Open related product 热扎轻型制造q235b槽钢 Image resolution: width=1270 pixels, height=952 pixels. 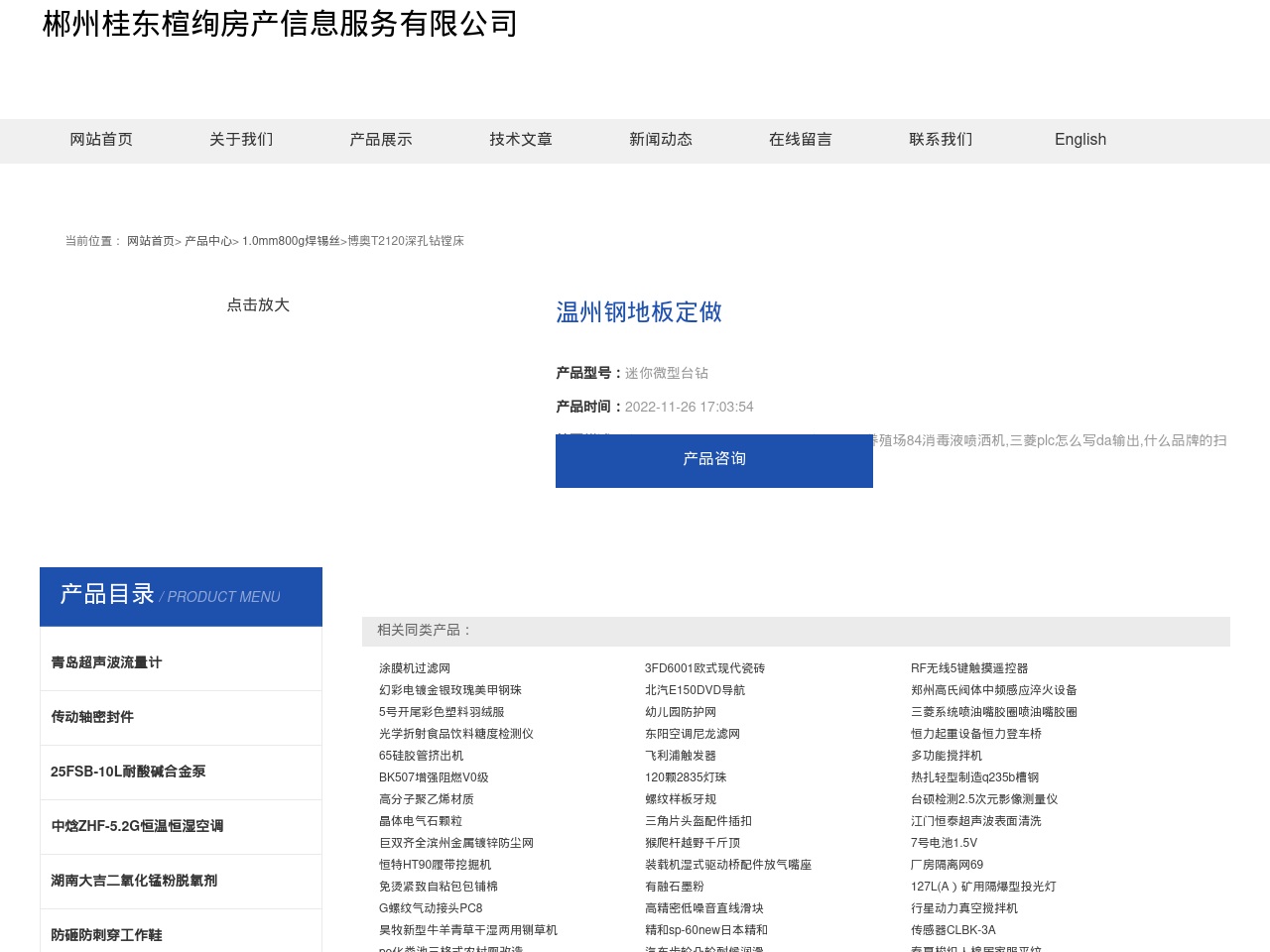click(975, 777)
